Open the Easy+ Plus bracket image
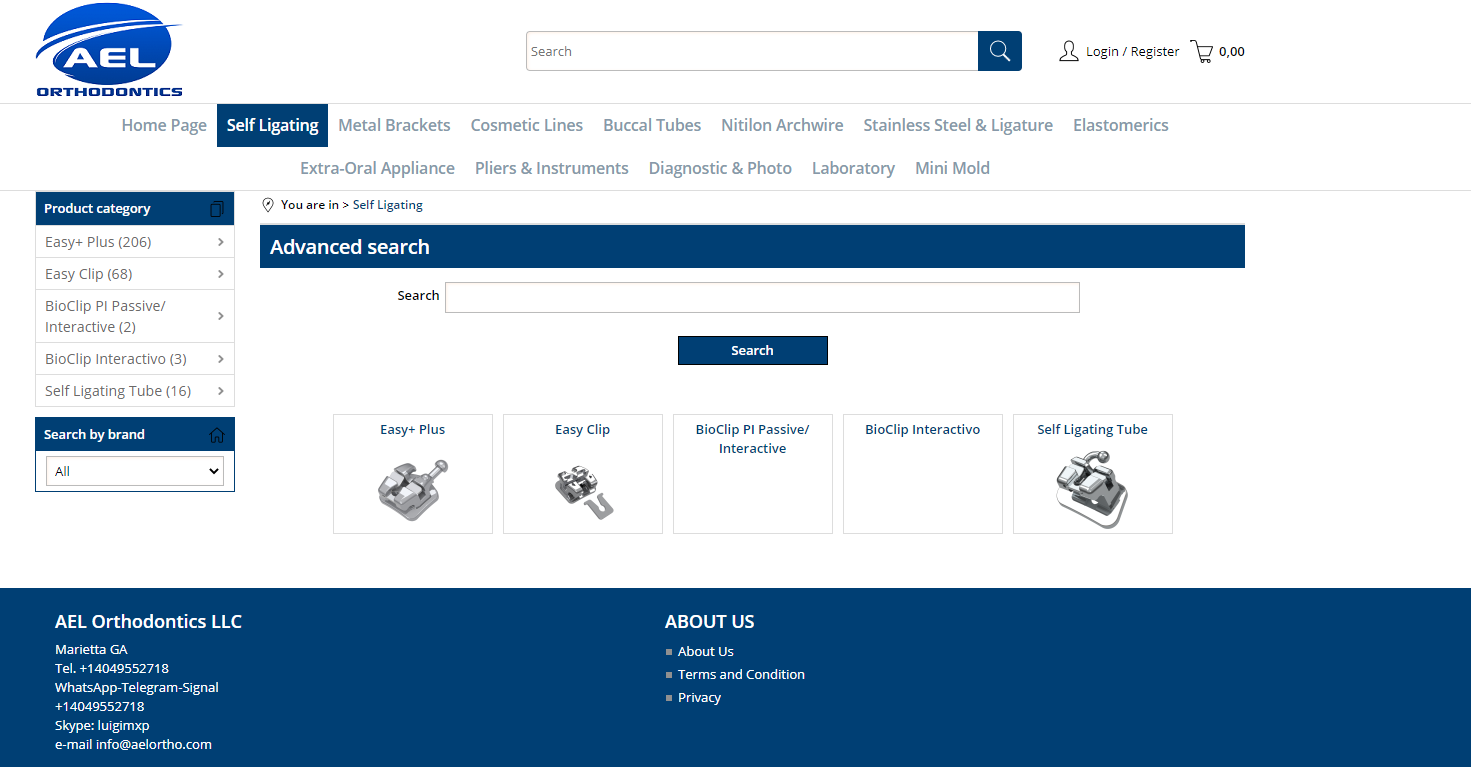This screenshot has width=1471, height=767. [x=413, y=489]
